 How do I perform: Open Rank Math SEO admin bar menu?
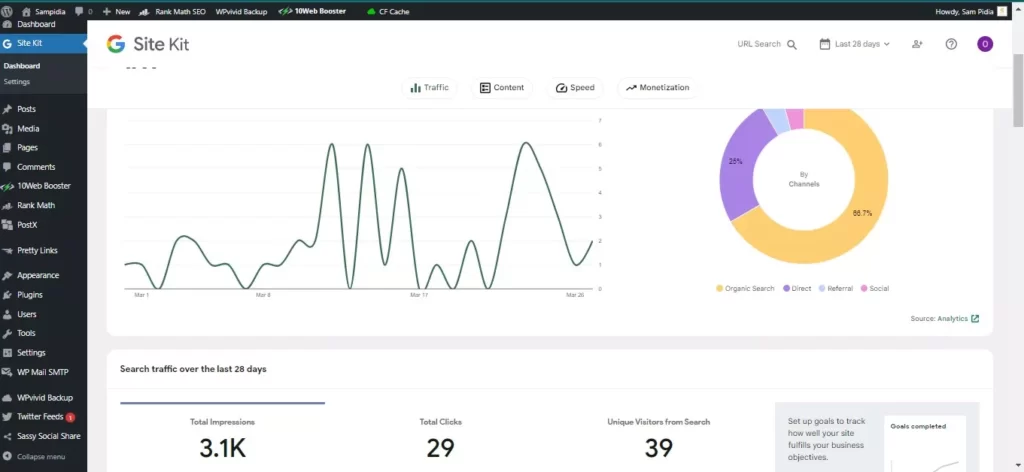point(173,11)
